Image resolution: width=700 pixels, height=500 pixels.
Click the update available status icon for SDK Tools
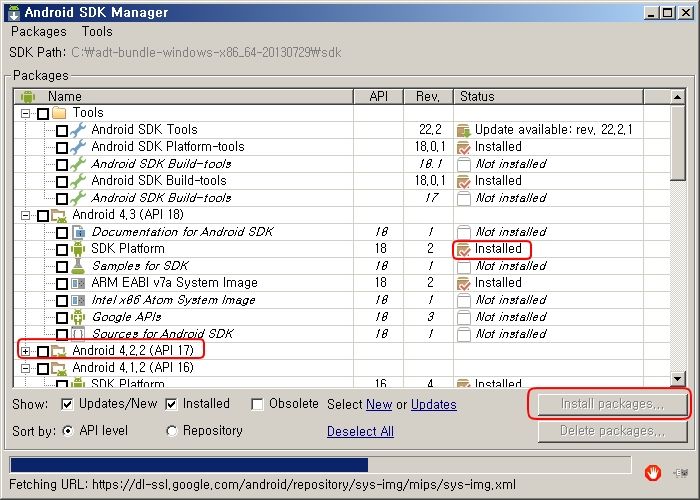click(x=464, y=130)
